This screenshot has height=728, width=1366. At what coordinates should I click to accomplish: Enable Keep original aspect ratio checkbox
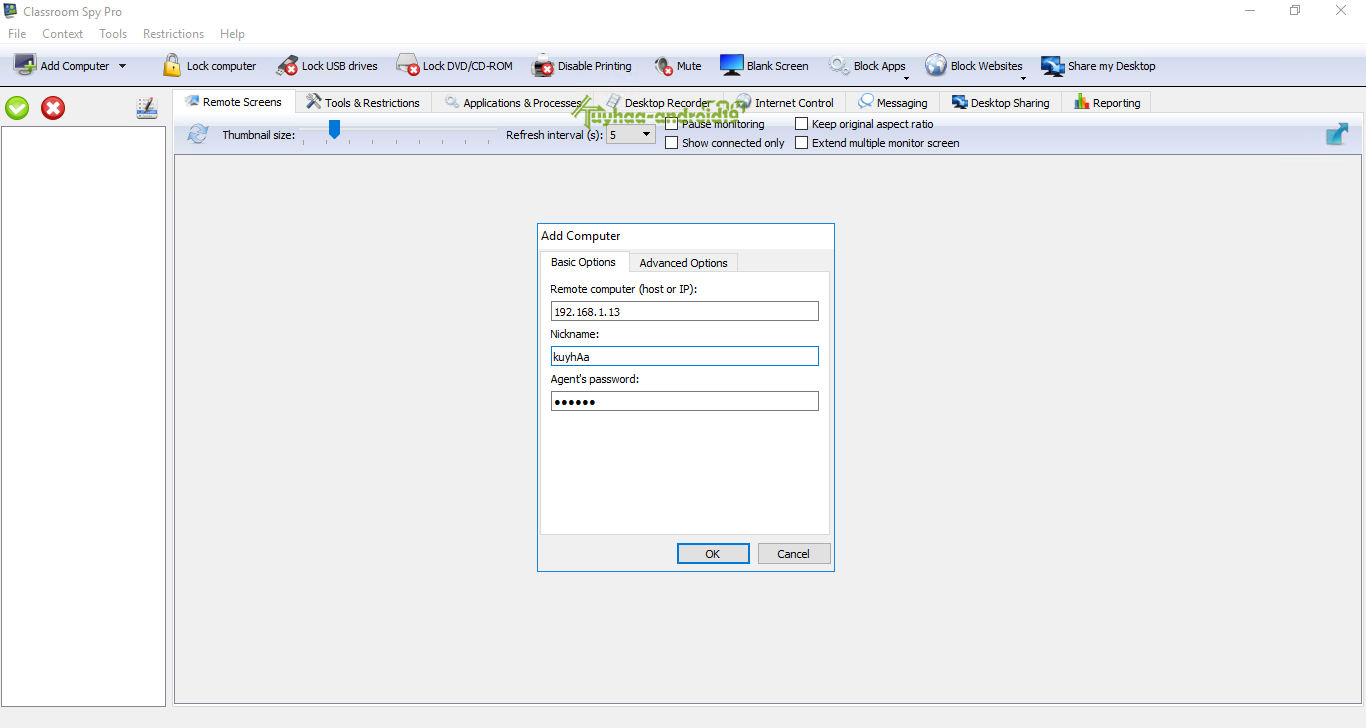tap(802, 124)
